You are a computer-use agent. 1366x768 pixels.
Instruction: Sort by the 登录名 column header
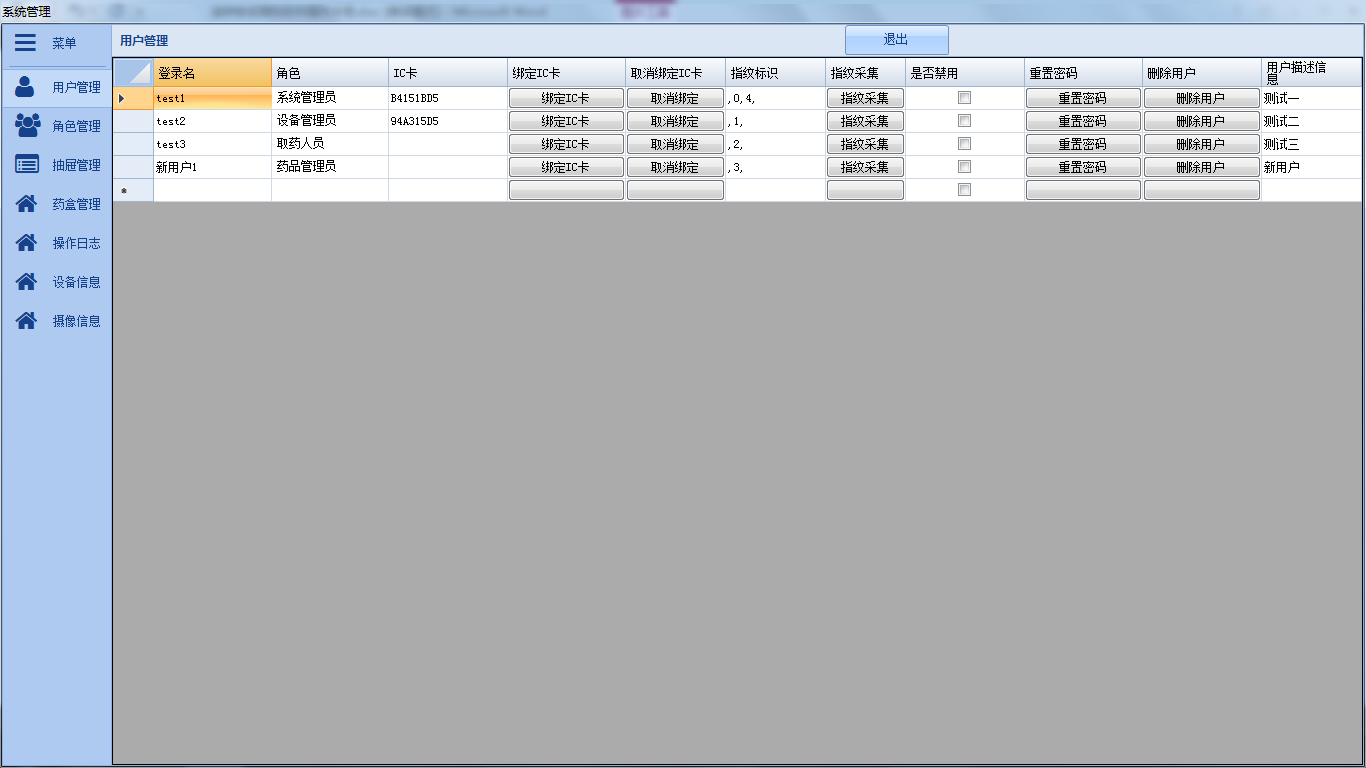point(212,73)
